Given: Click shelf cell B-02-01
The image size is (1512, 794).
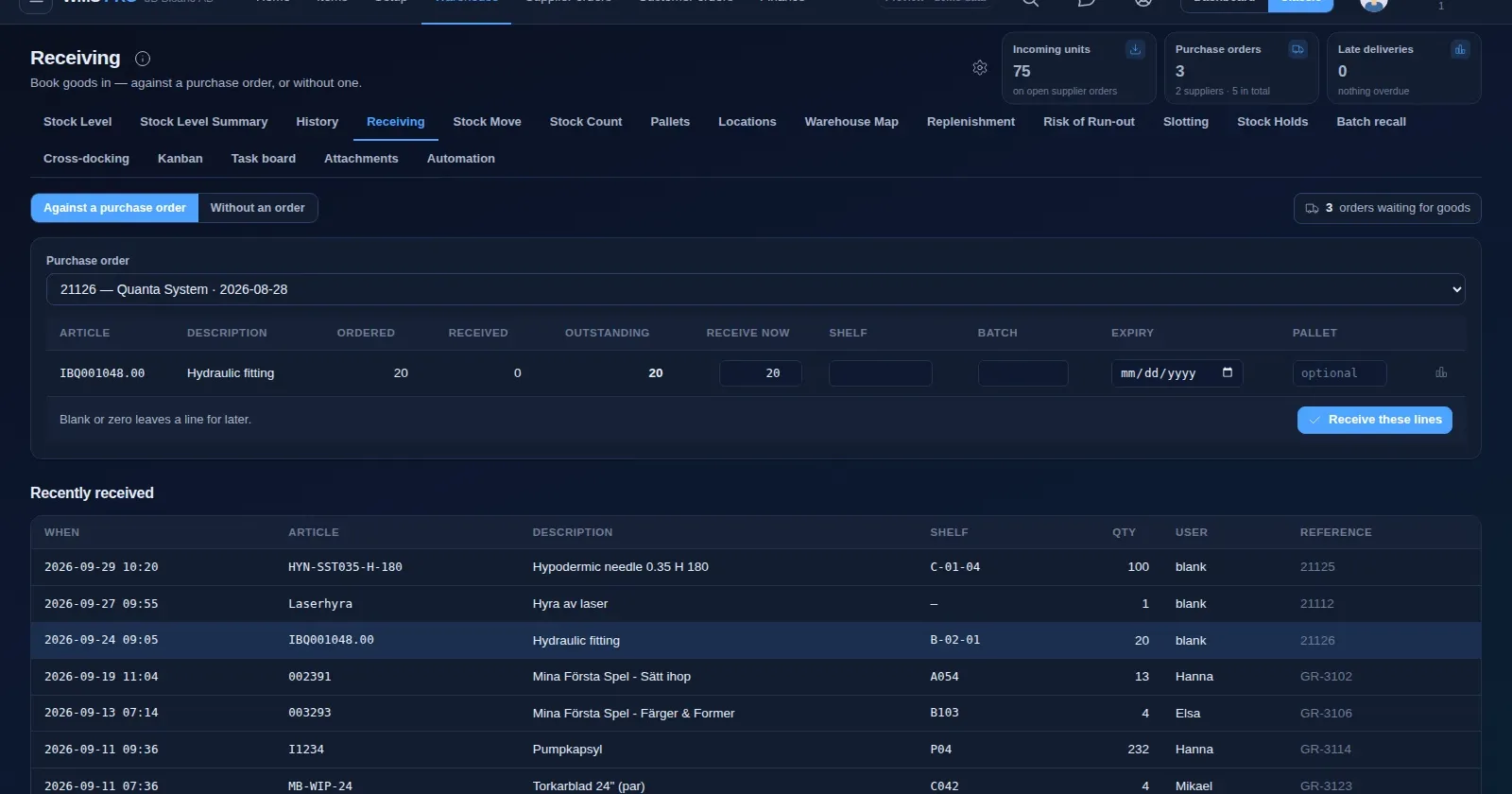Looking at the screenshot, I should 954,641.
